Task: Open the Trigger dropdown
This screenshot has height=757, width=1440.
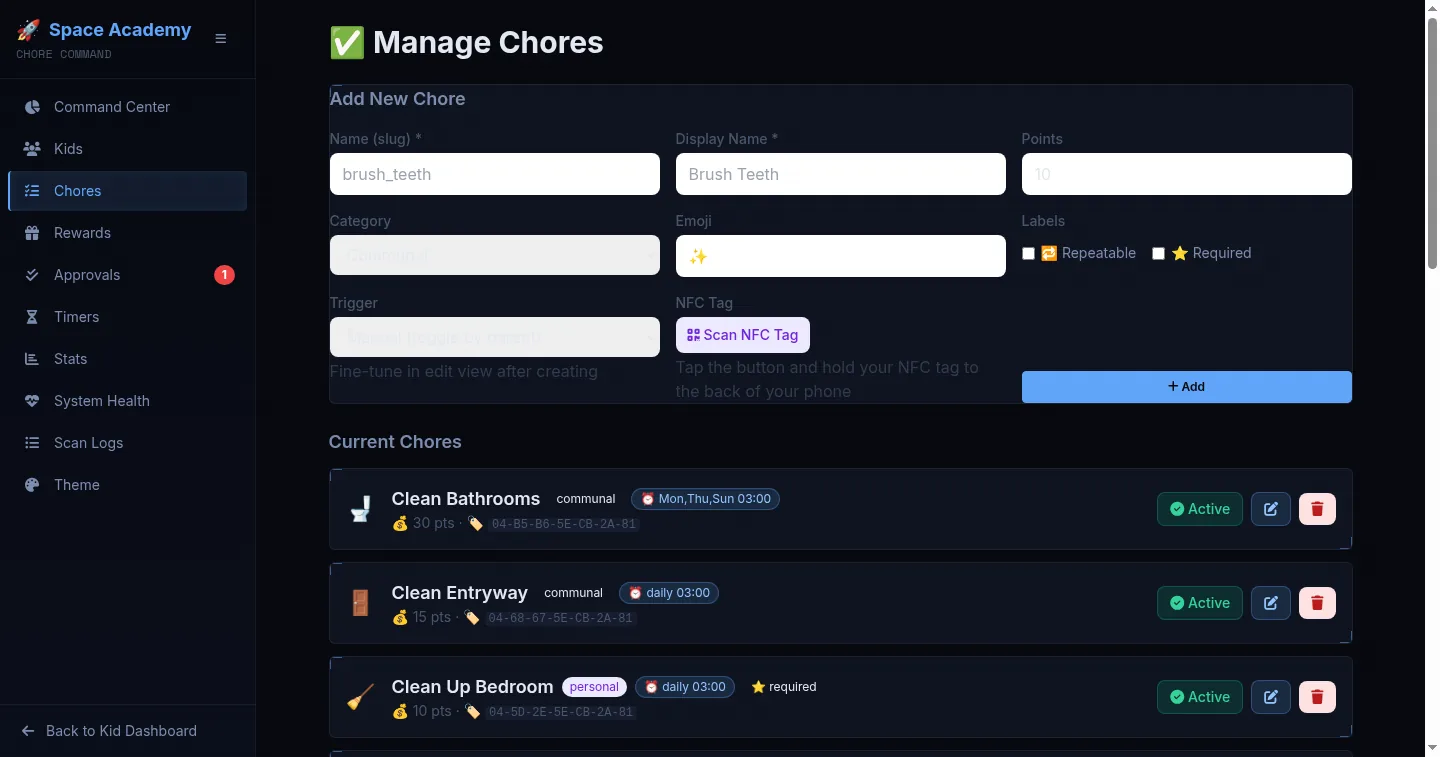Action: pyautogui.click(x=495, y=337)
